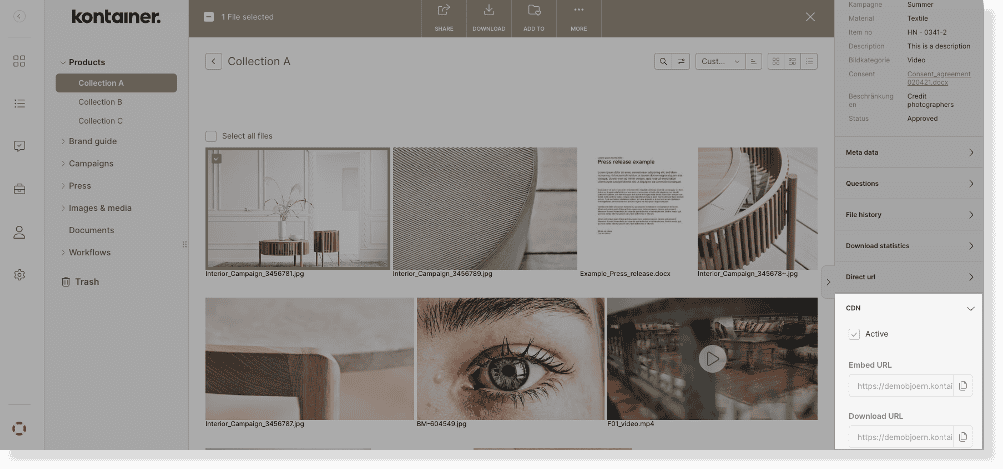Open the filter sliders icon
Viewport: 1003px width, 469px height.
[x=681, y=61]
